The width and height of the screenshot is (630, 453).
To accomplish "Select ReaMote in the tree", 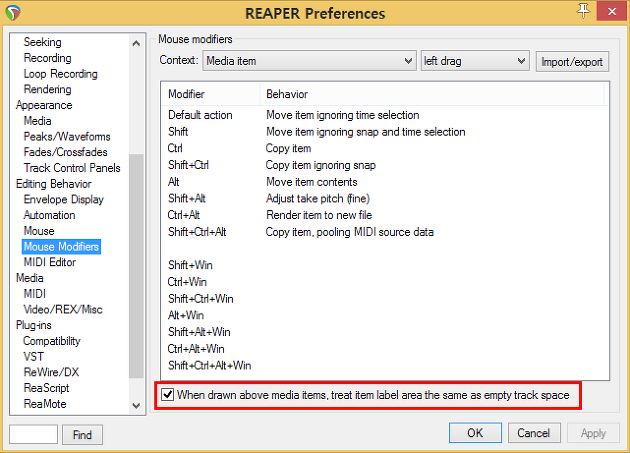I will pos(45,404).
